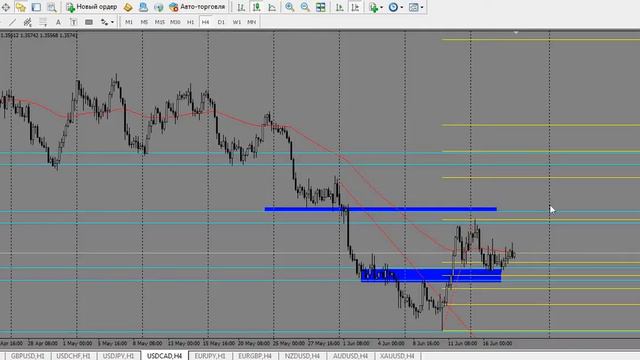Select the text label tool
This screenshot has height=360, width=640.
click(73, 22)
